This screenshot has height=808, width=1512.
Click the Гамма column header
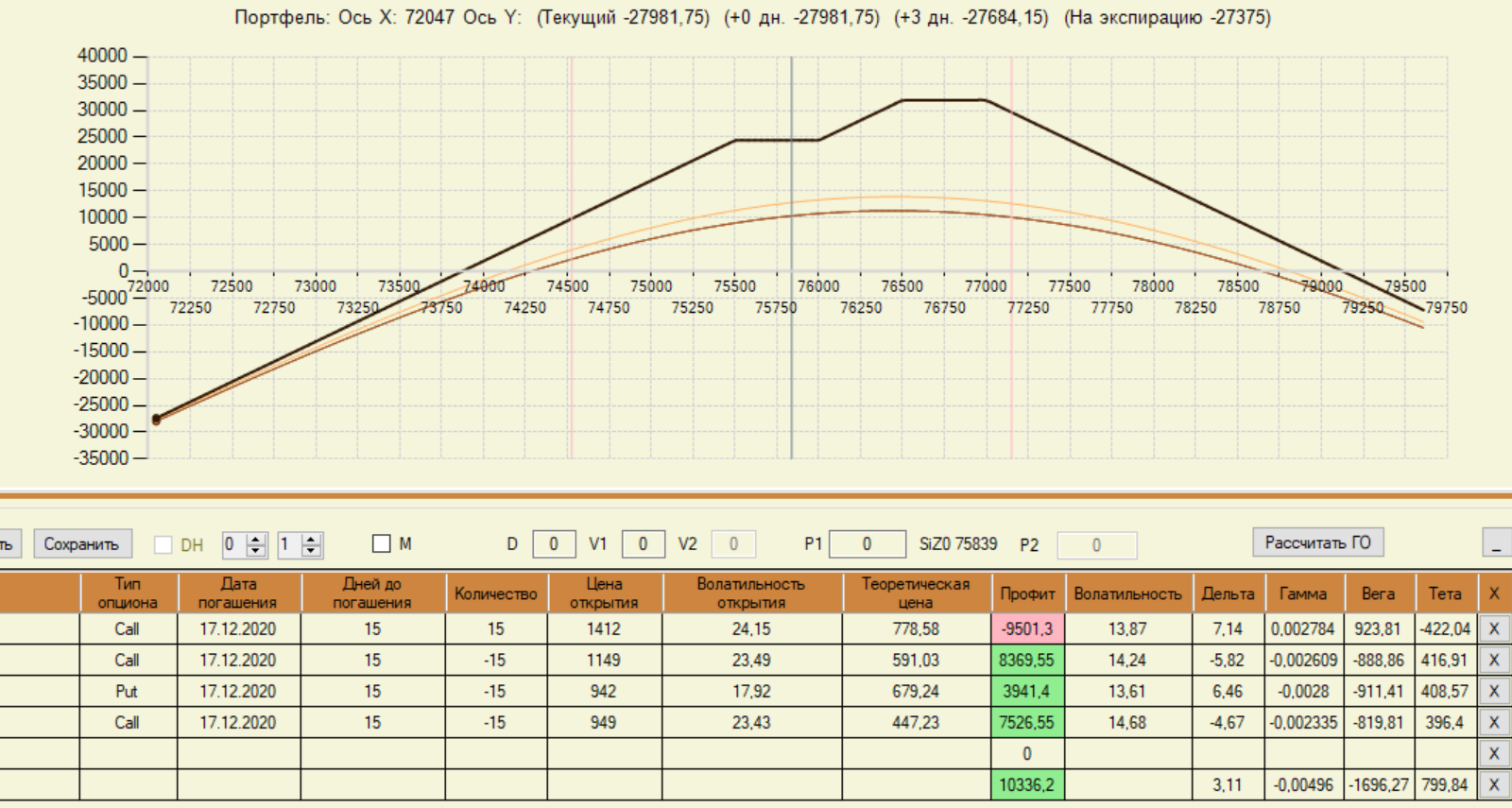(x=1304, y=593)
